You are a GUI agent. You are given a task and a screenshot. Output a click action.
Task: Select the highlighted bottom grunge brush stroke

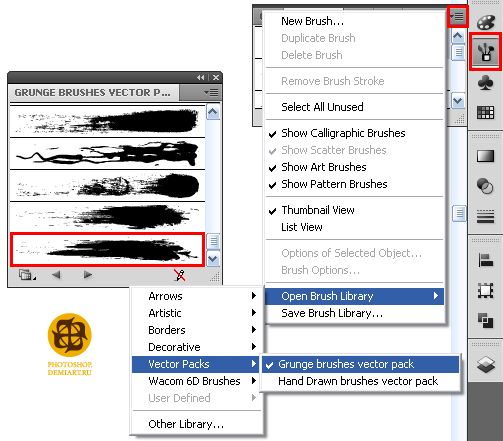click(107, 250)
